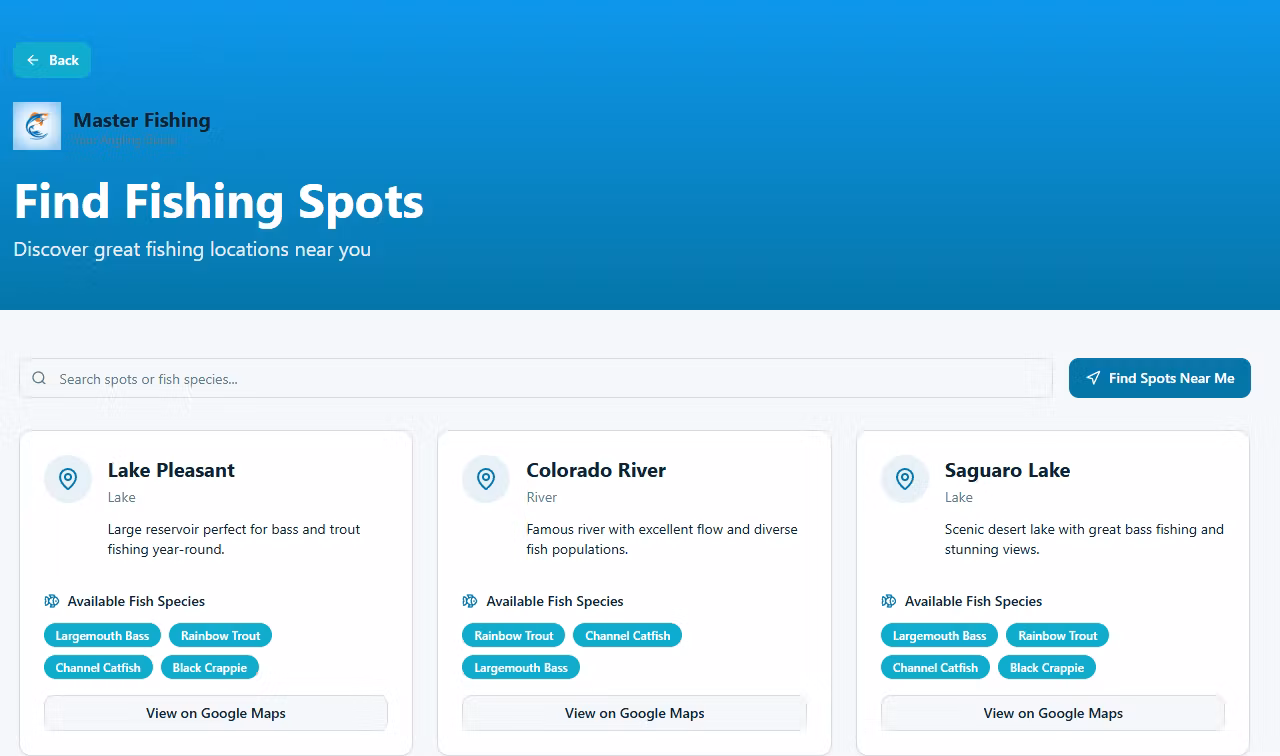Focus the search spots or fish species field
The width and height of the screenshot is (1280, 756).
(536, 378)
